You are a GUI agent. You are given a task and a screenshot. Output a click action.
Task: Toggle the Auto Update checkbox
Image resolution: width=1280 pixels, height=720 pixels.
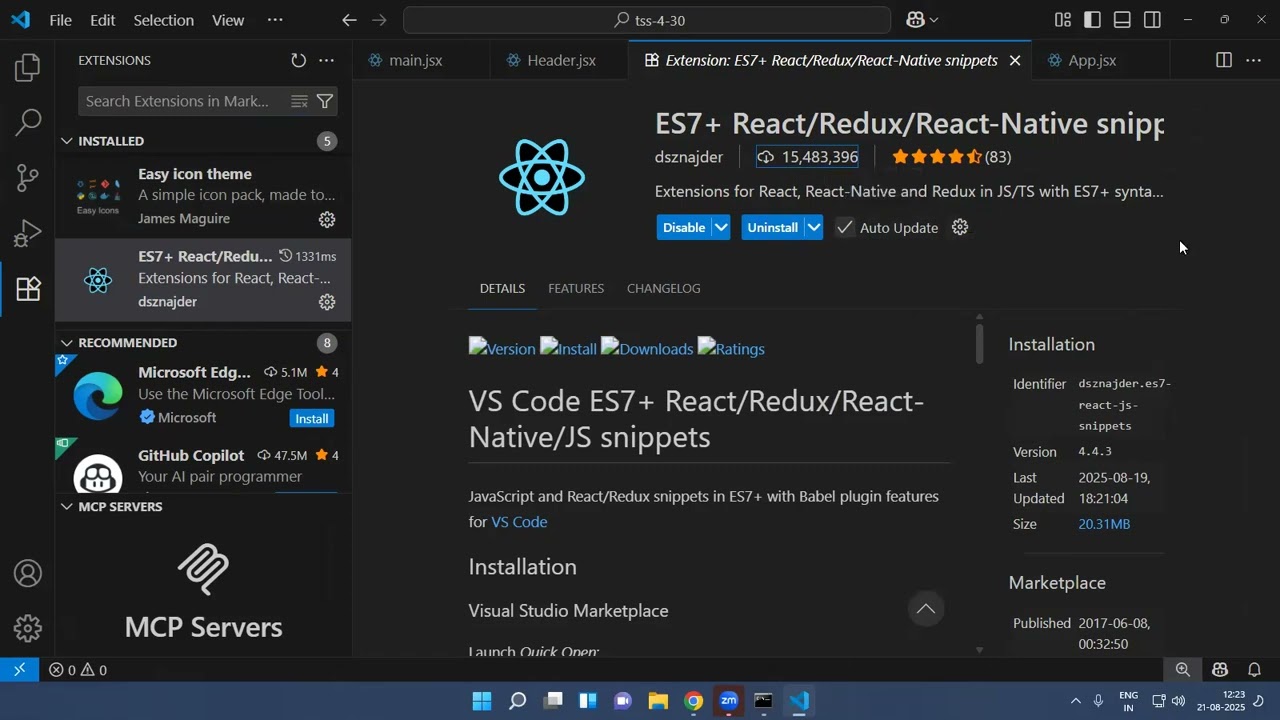pos(845,228)
